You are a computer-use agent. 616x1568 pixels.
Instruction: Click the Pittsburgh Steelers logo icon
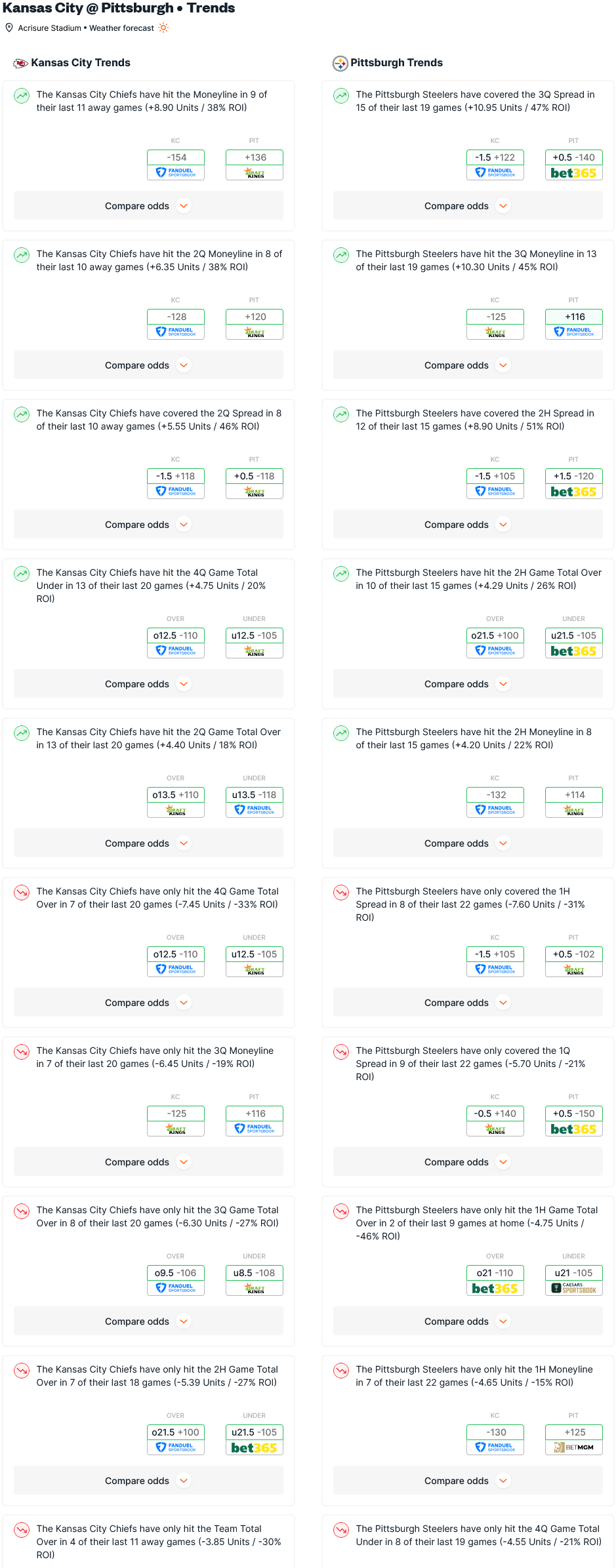tap(340, 63)
